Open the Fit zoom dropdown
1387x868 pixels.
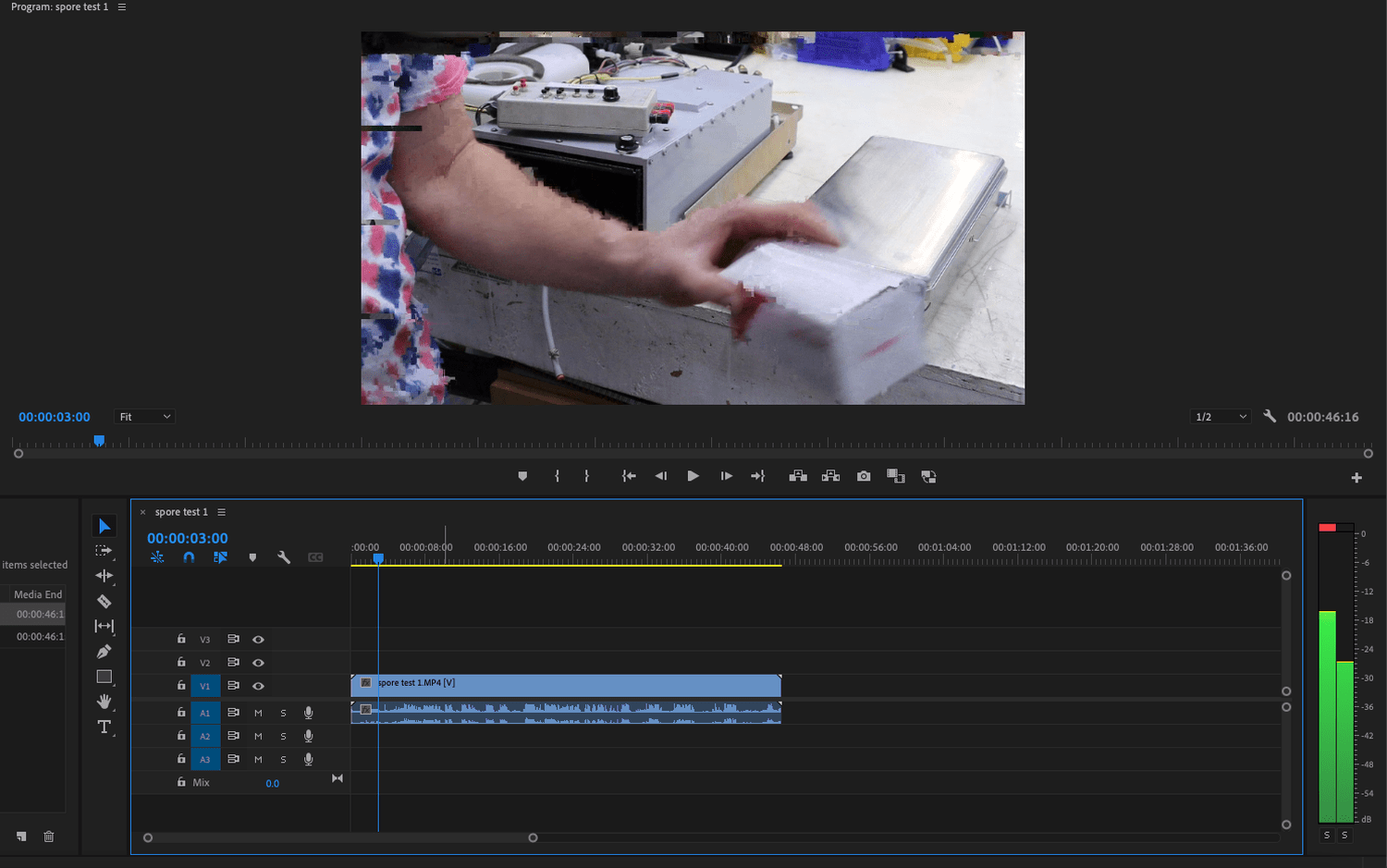coord(144,416)
